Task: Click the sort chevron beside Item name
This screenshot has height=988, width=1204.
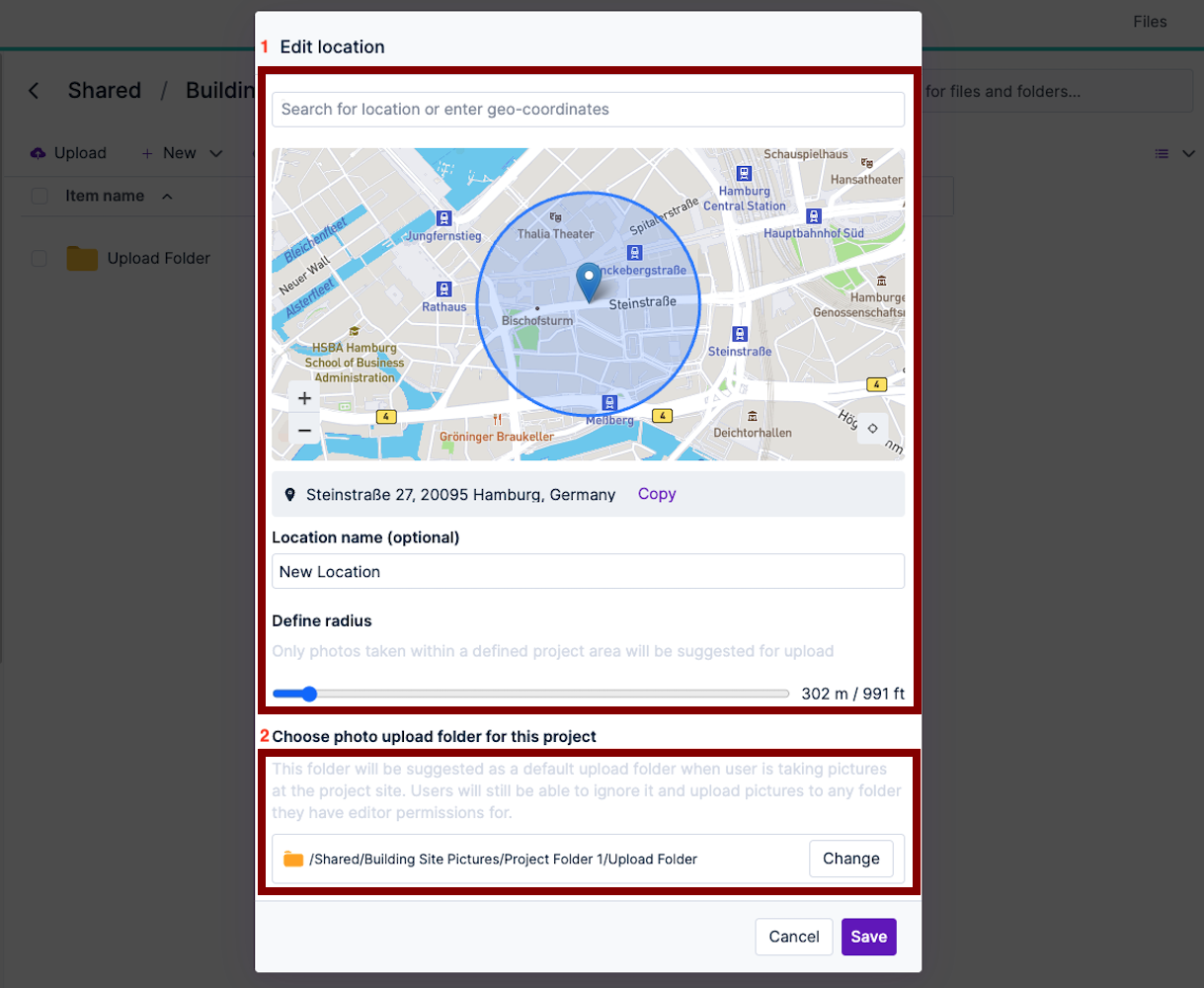Action: (166, 197)
